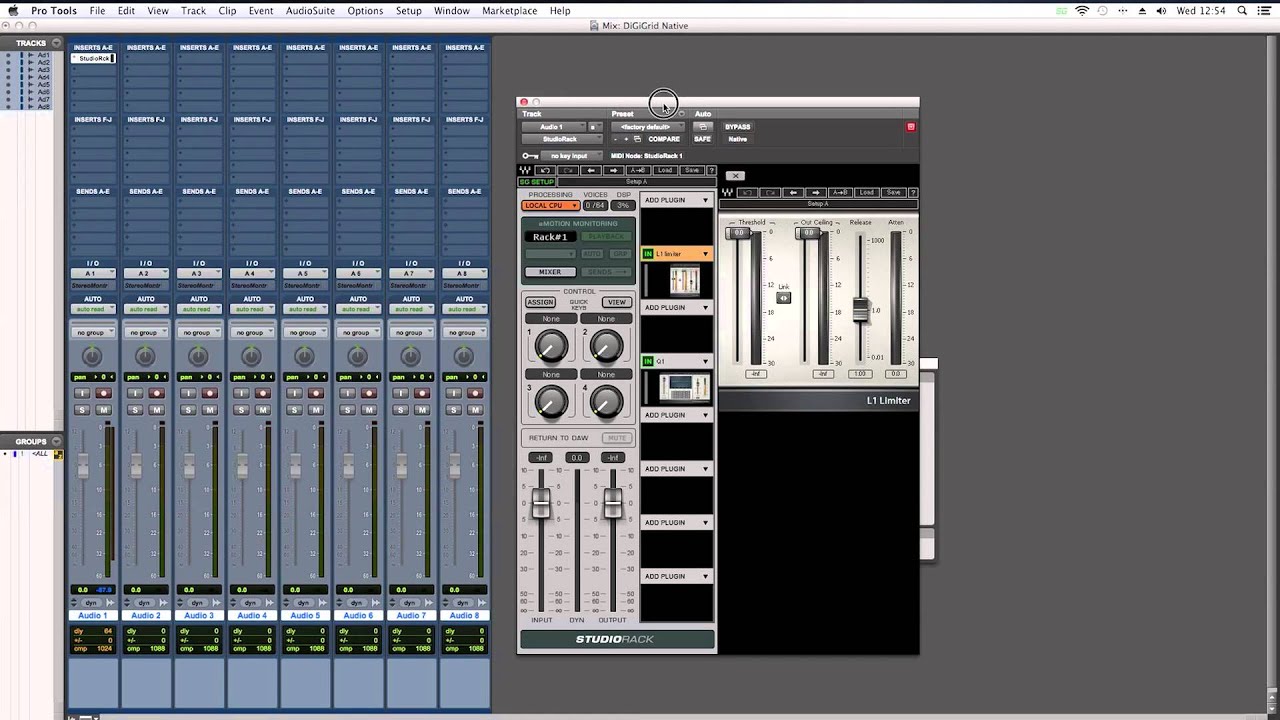Screen dimensions: 1280x720
Task: Click the L1 Limiter Release slider handle
Action: click(x=860, y=310)
